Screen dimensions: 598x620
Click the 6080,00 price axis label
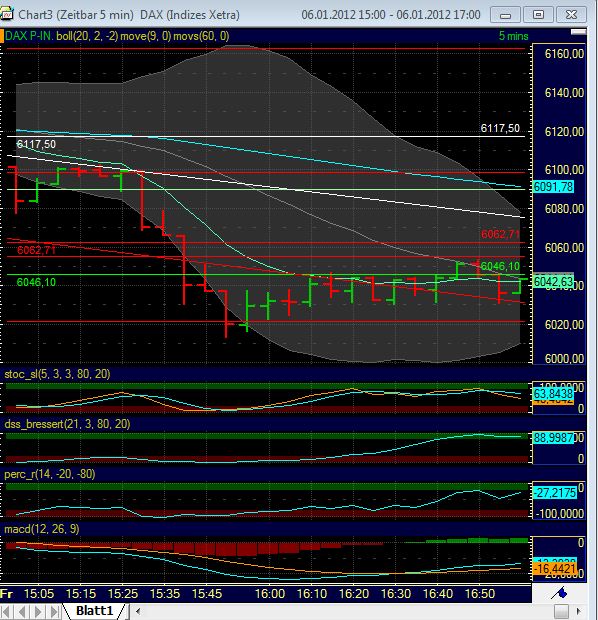pos(564,209)
